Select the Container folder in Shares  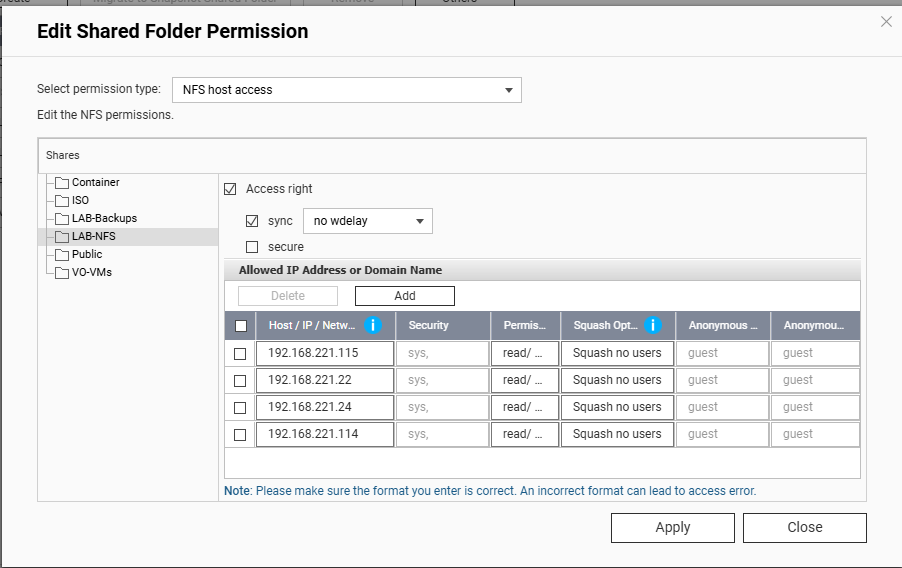point(95,182)
